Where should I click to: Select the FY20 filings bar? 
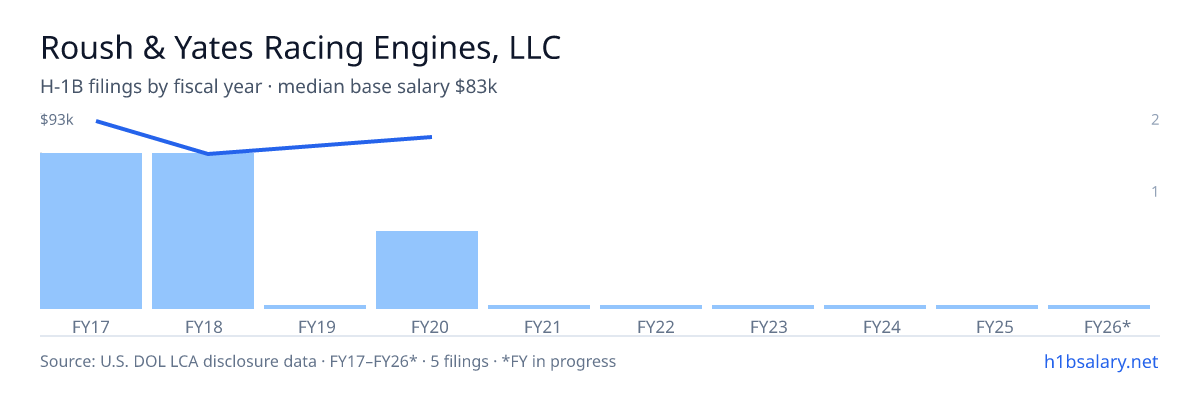click(x=427, y=270)
